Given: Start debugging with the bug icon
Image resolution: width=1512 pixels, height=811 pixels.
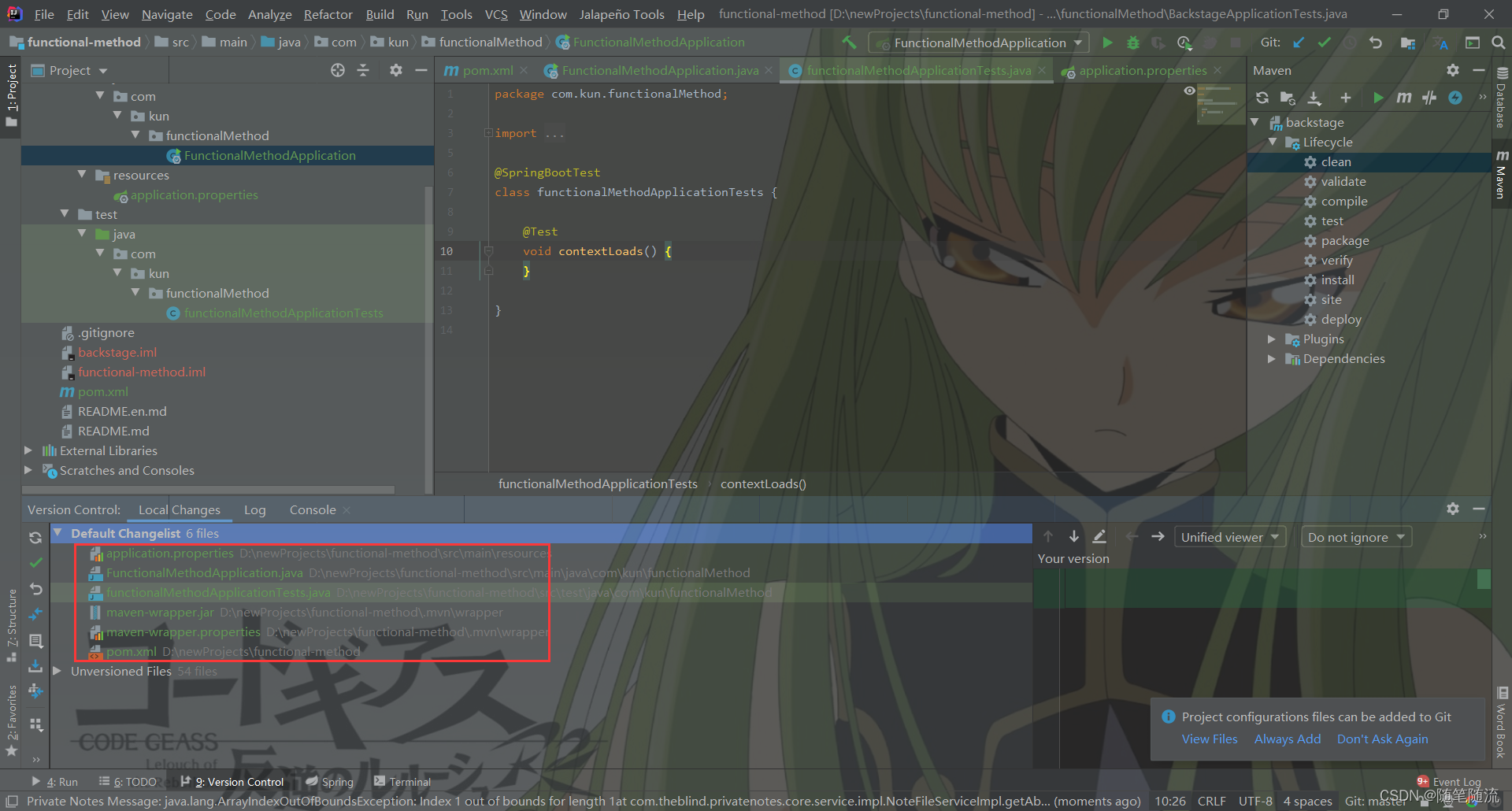Looking at the screenshot, I should (1133, 43).
